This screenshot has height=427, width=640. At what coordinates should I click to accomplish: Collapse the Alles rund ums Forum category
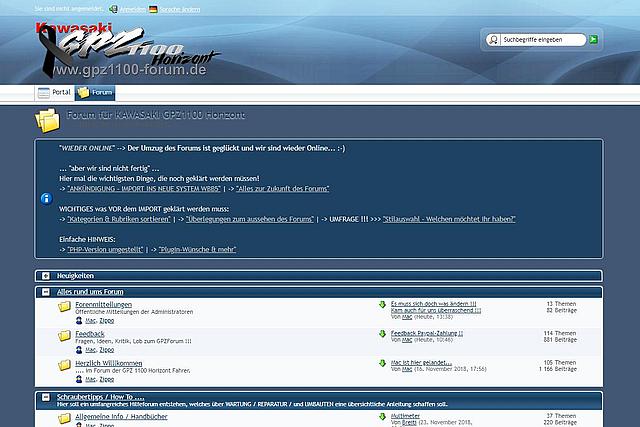[46, 292]
